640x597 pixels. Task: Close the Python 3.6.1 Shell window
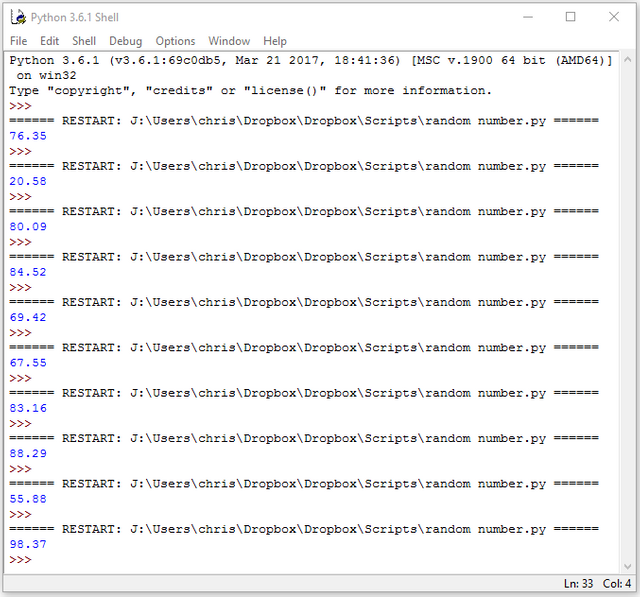click(x=614, y=17)
